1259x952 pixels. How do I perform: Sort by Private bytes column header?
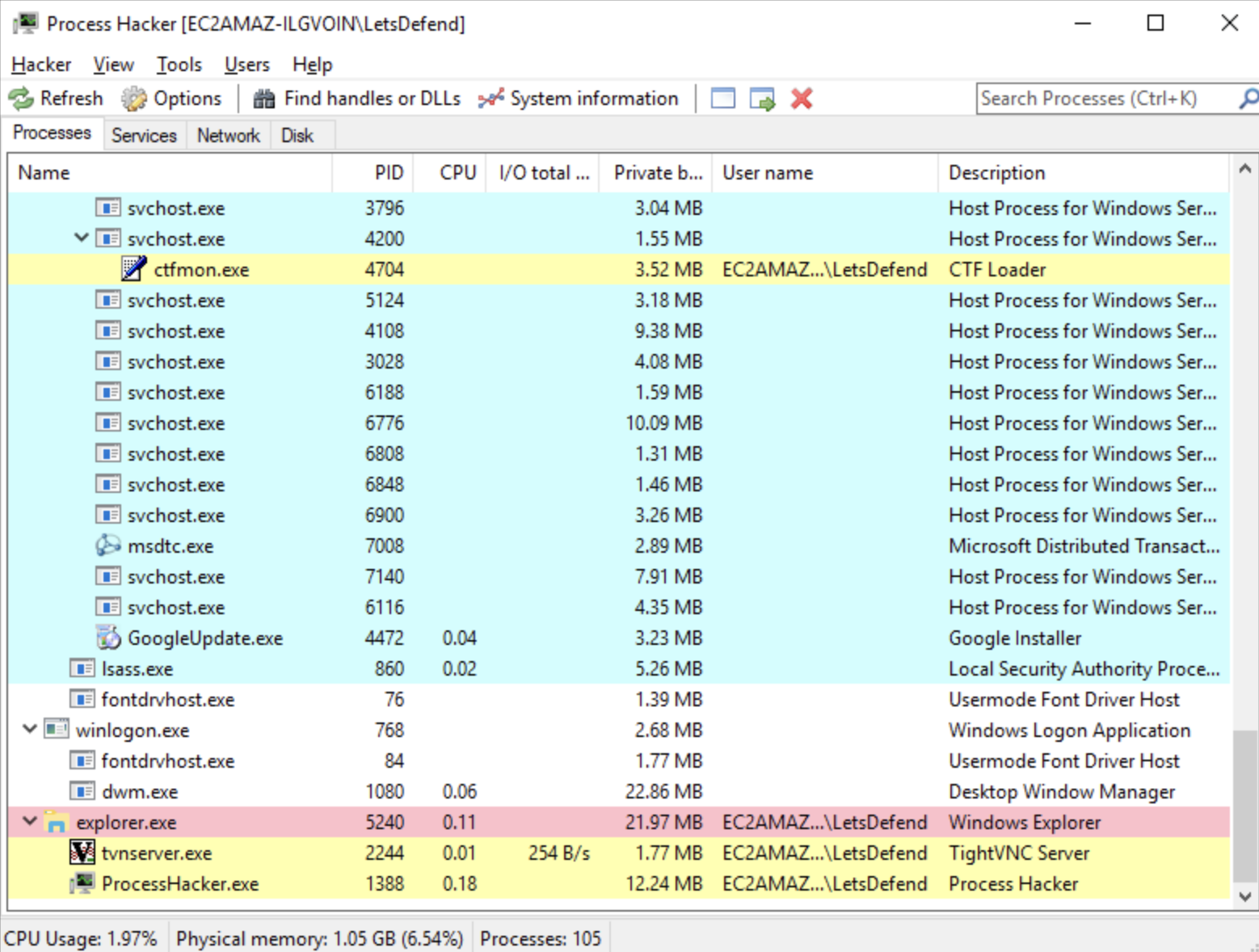click(x=655, y=173)
